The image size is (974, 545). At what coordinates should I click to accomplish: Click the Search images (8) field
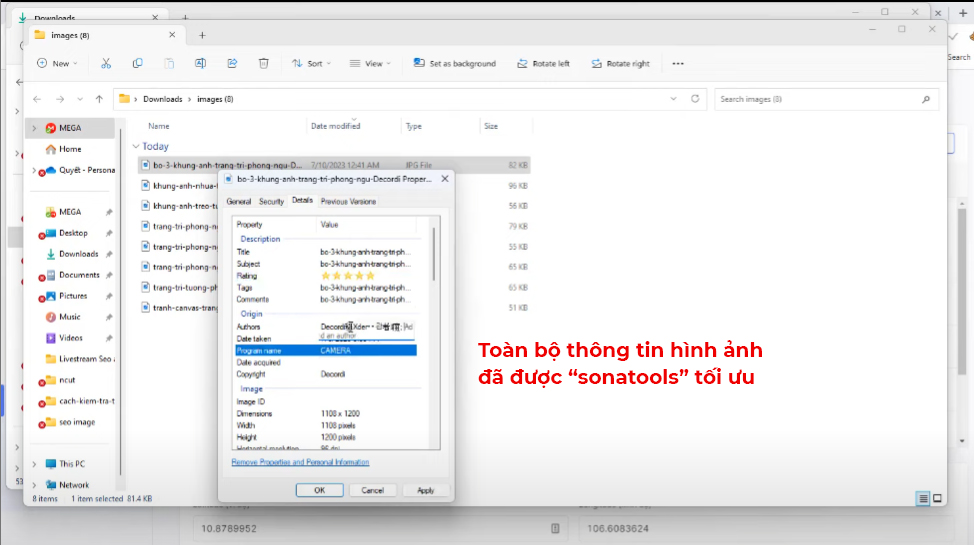tap(826, 99)
